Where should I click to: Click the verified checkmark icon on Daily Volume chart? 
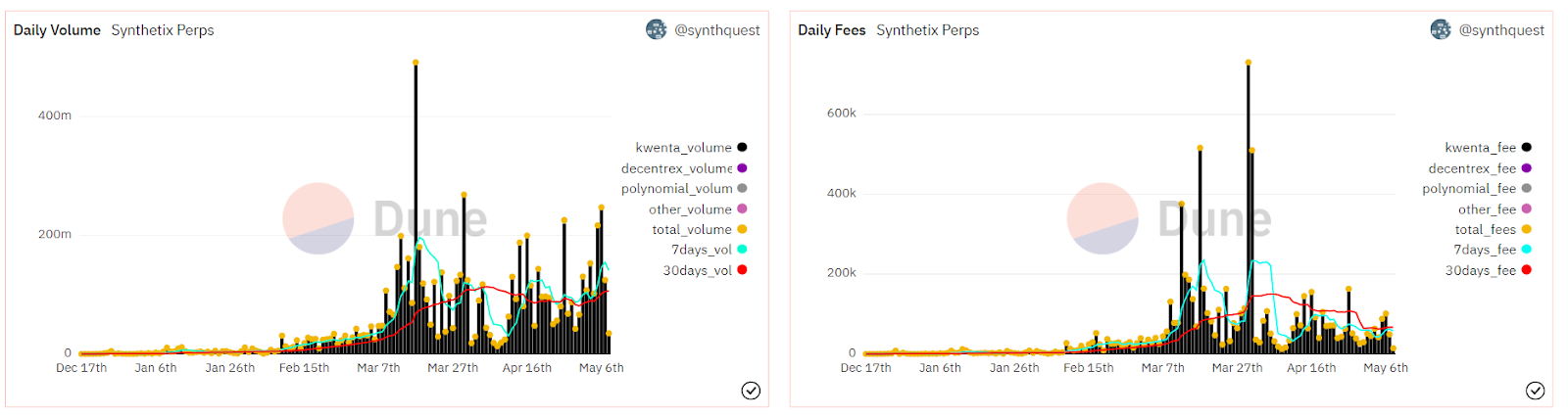pyautogui.click(x=751, y=391)
